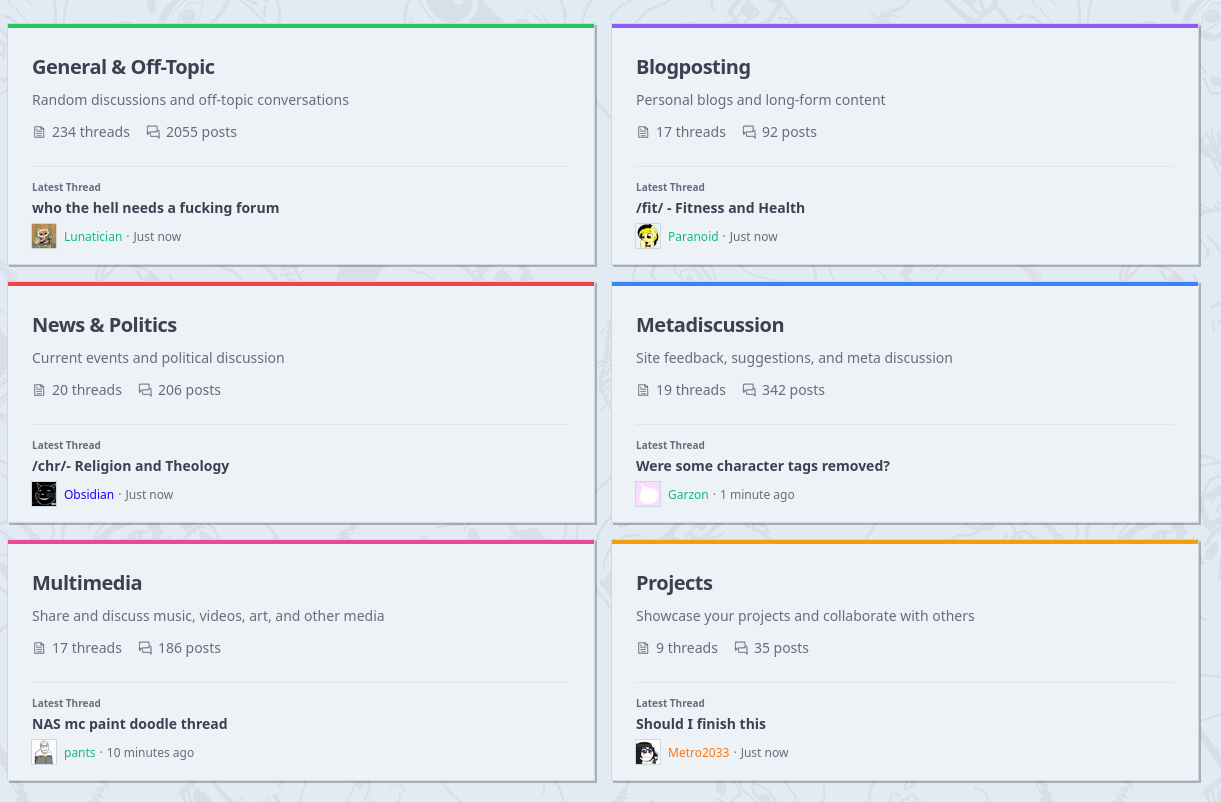Click Metro2033's avatar picture
The height and width of the screenshot is (802, 1221).
tap(648, 752)
